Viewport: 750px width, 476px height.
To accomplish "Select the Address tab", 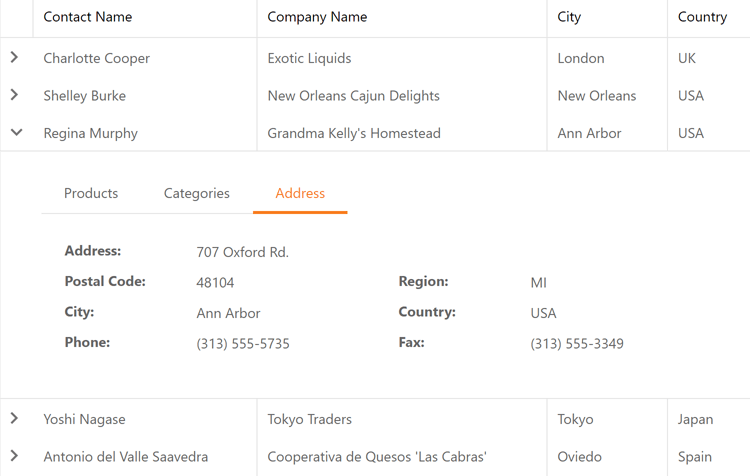I will [x=300, y=193].
